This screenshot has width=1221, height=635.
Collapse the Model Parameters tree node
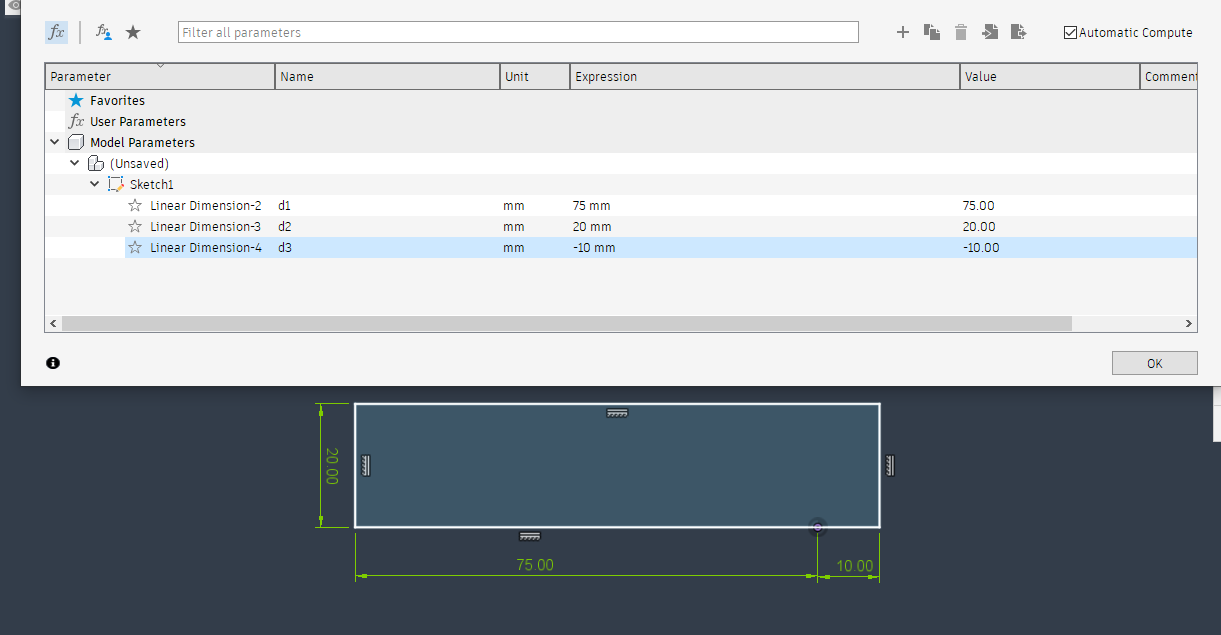[55, 141]
